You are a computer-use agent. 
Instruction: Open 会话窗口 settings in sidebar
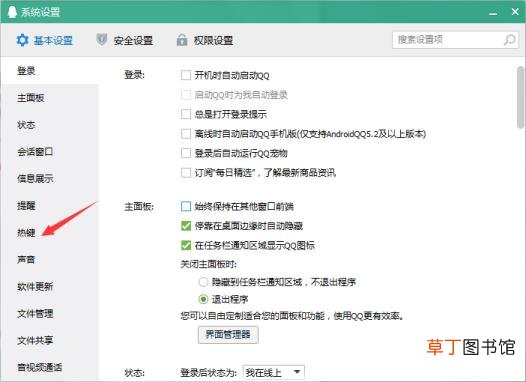coord(50,152)
